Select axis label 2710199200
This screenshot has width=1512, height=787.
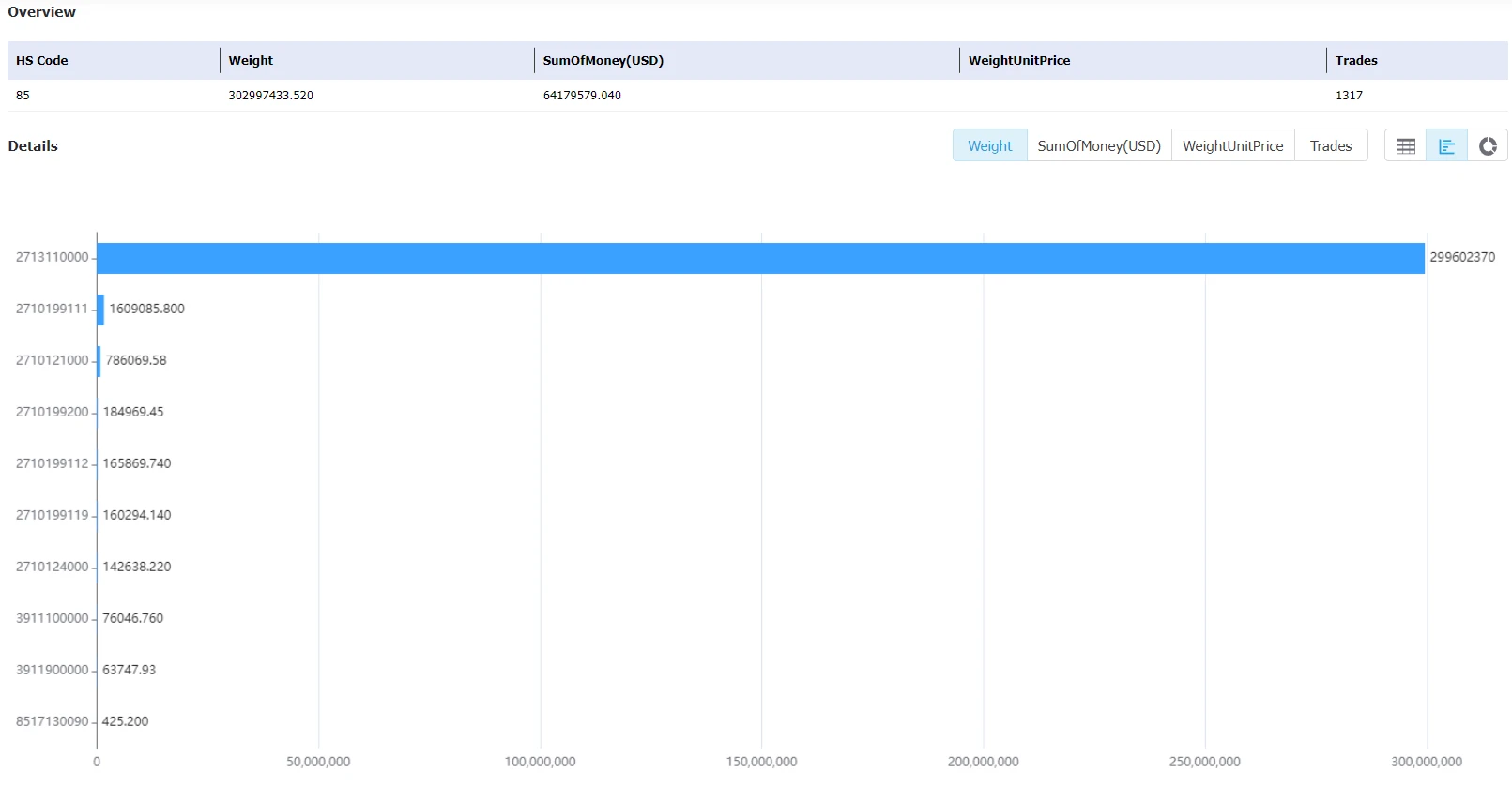click(52, 412)
